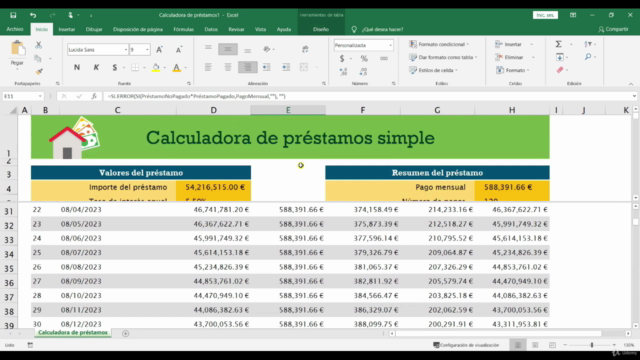Align cell text to the left
Screen dimensions: 640x360
click(x=208, y=67)
